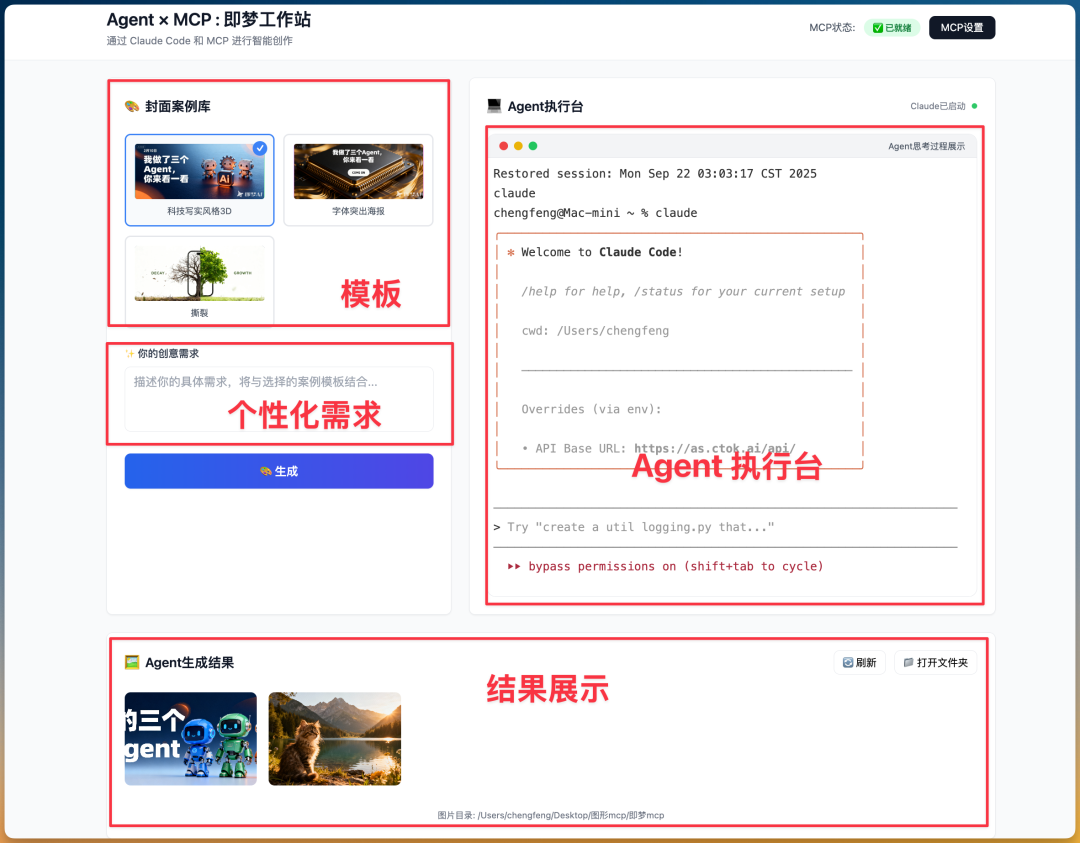1080x843 pixels.
Task: Select the 撕裂 tree cover template
Action: click(200, 280)
